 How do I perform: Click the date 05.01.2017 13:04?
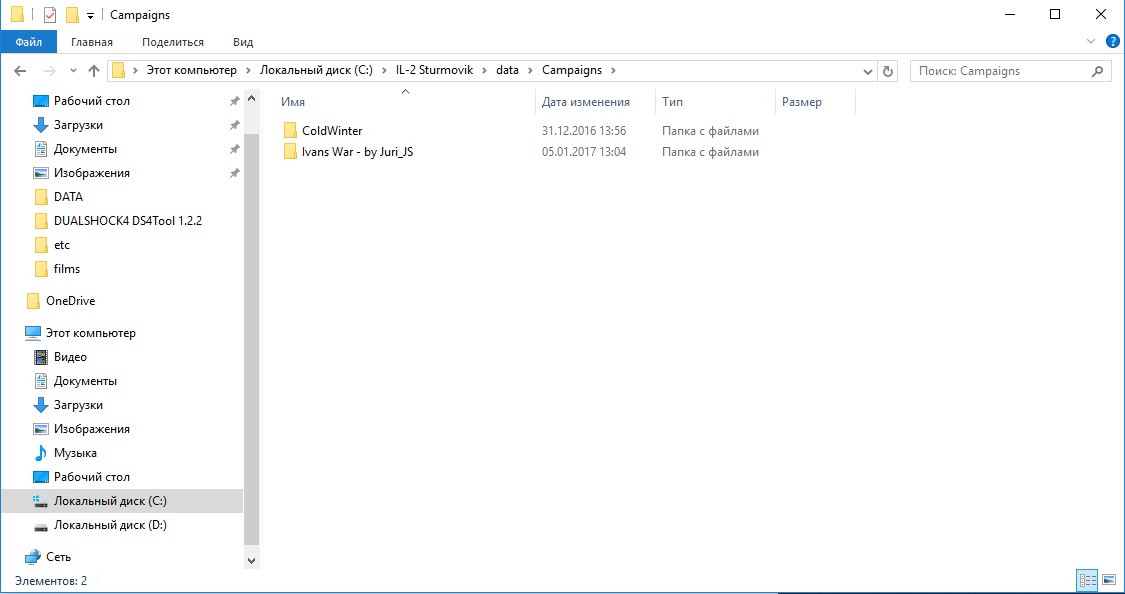pyautogui.click(x=584, y=152)
